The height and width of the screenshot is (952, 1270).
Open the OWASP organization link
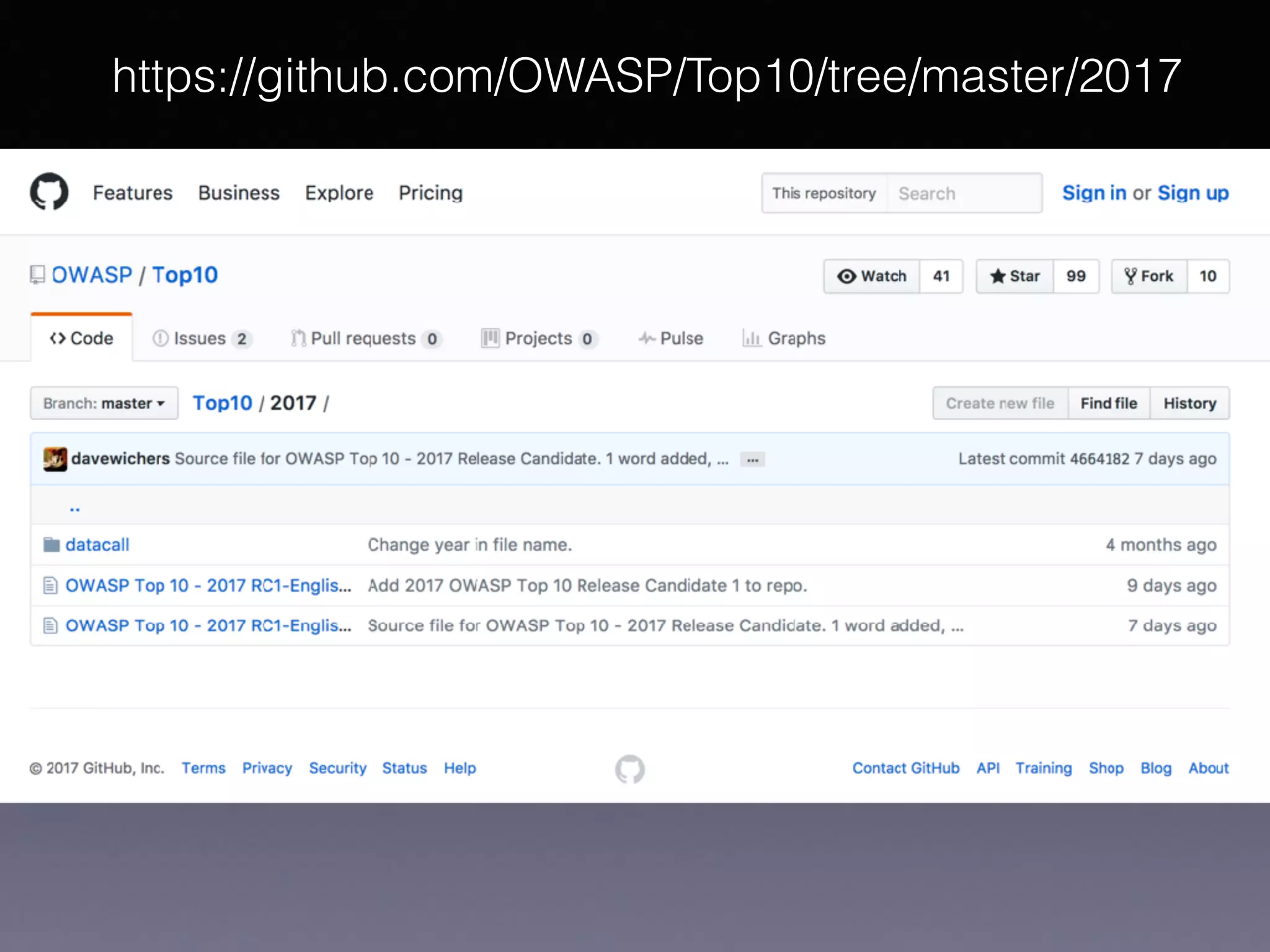[x=92, y=275]
